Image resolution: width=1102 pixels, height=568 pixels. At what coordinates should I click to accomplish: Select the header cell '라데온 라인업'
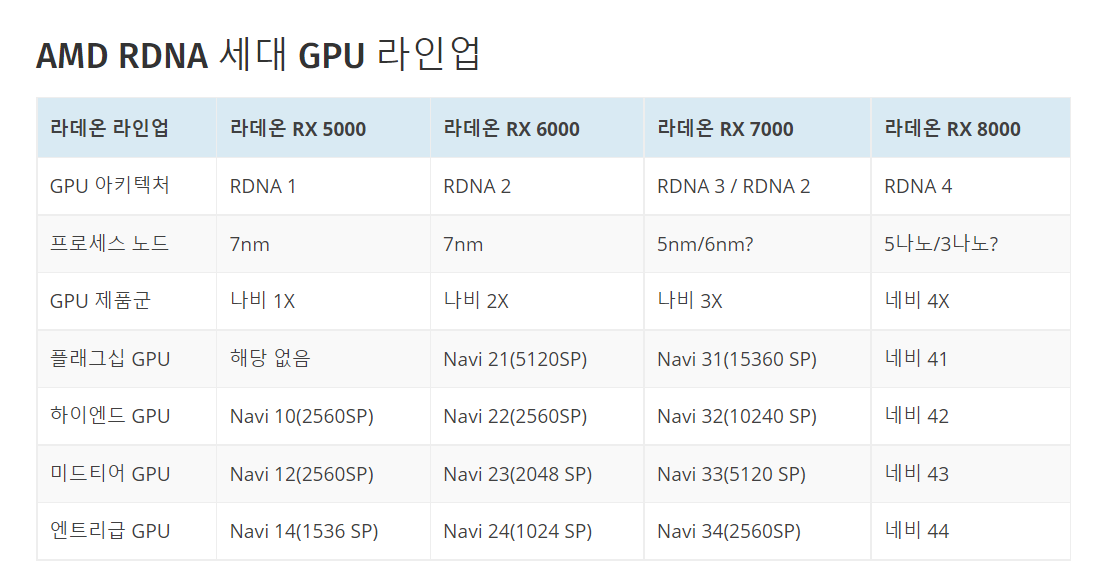[127, 128]
